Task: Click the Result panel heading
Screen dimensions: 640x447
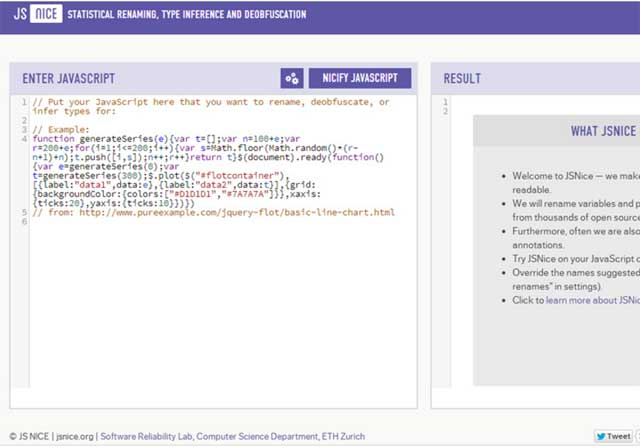Action: pos(463,78)
